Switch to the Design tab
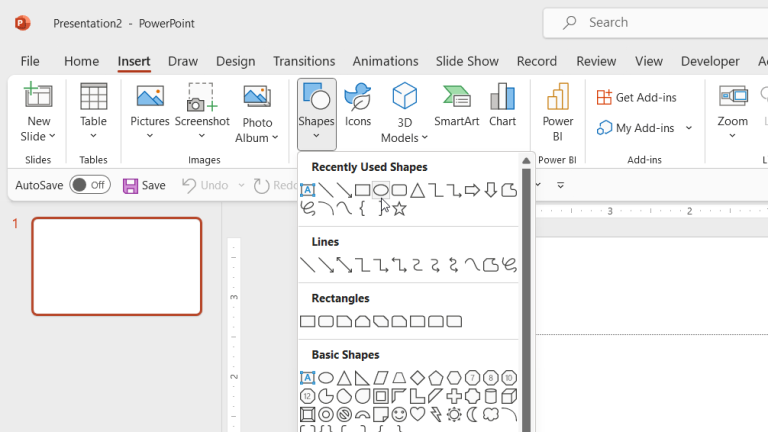The image size is (768, 432). tap(236, 61)
